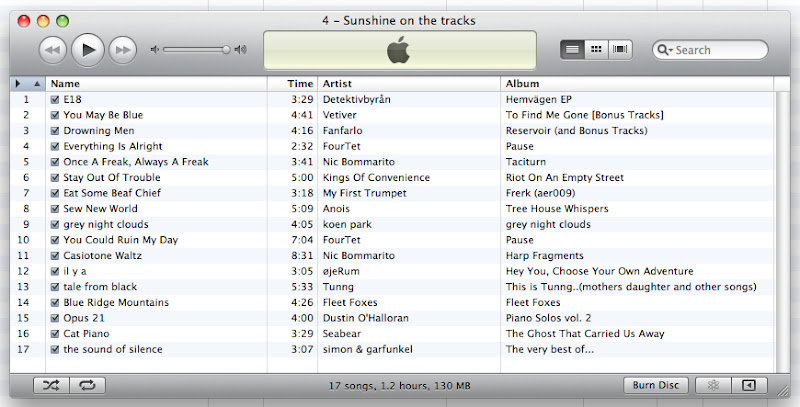Image resolution: width=800 pixels, height=407 pixels.
Task: Click the artist My First Trumpet
Action: 364,193
